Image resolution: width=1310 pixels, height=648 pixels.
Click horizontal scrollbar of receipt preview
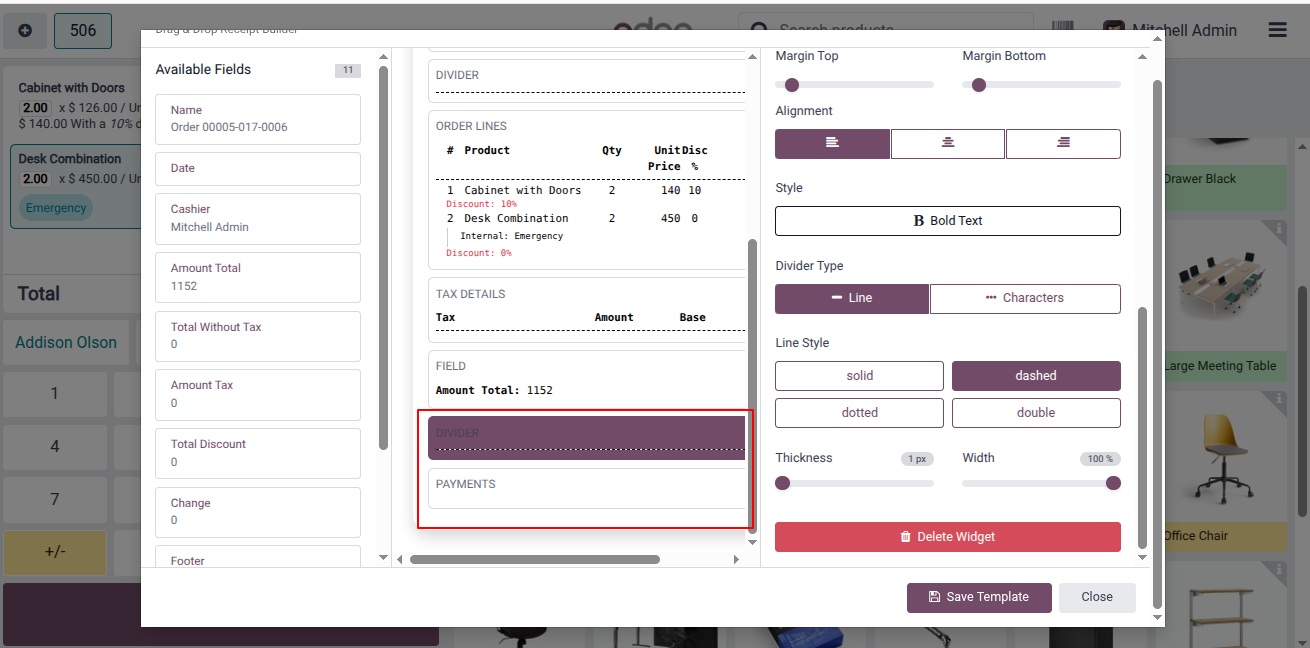tap(535, 559)
